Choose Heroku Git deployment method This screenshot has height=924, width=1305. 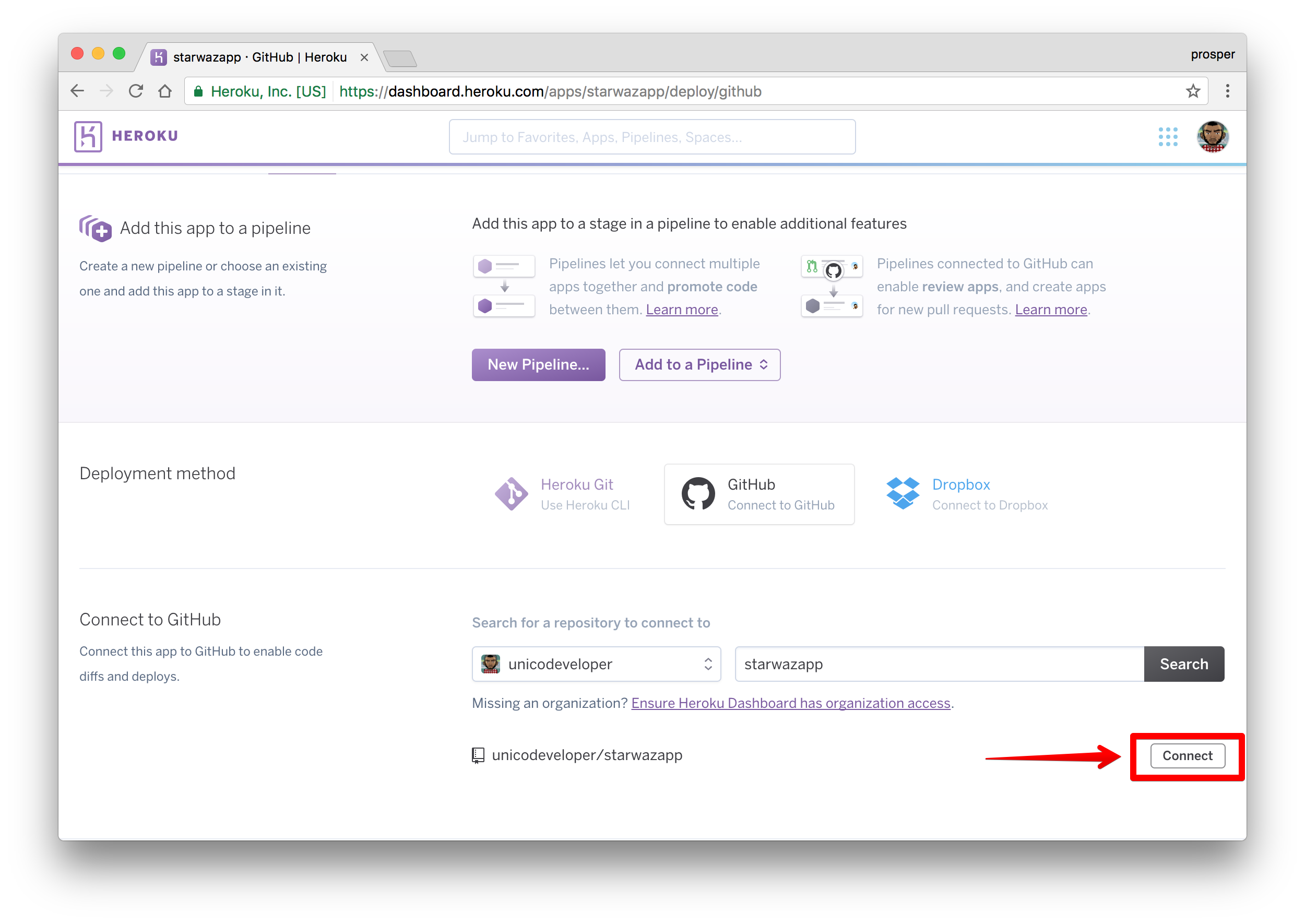pyautogui.click(x=562, y=494)
